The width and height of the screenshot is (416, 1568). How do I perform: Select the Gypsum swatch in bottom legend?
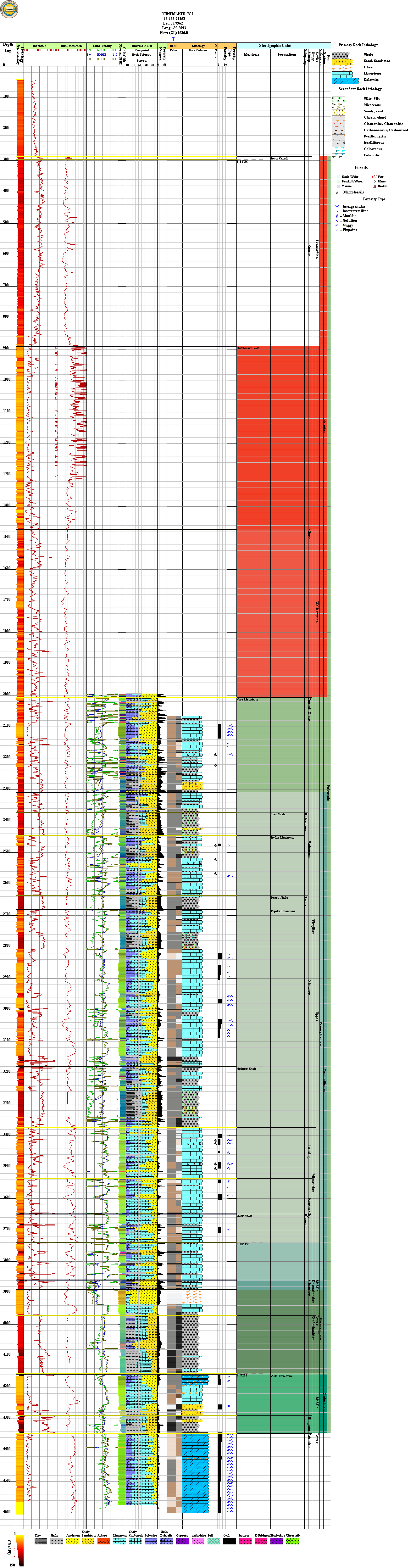click(x=182, y=1541)
